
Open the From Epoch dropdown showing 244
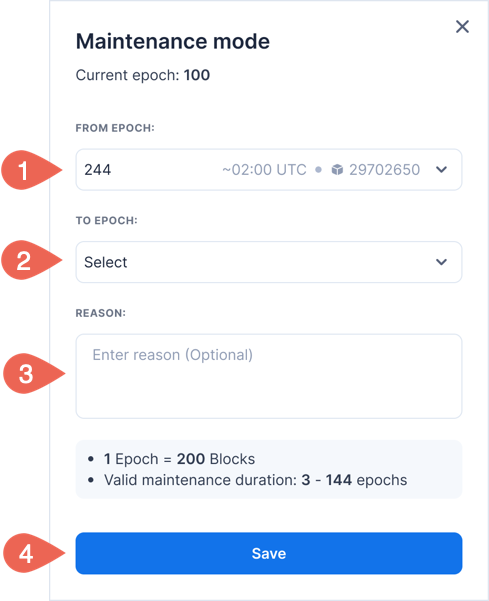pos(269,170)
